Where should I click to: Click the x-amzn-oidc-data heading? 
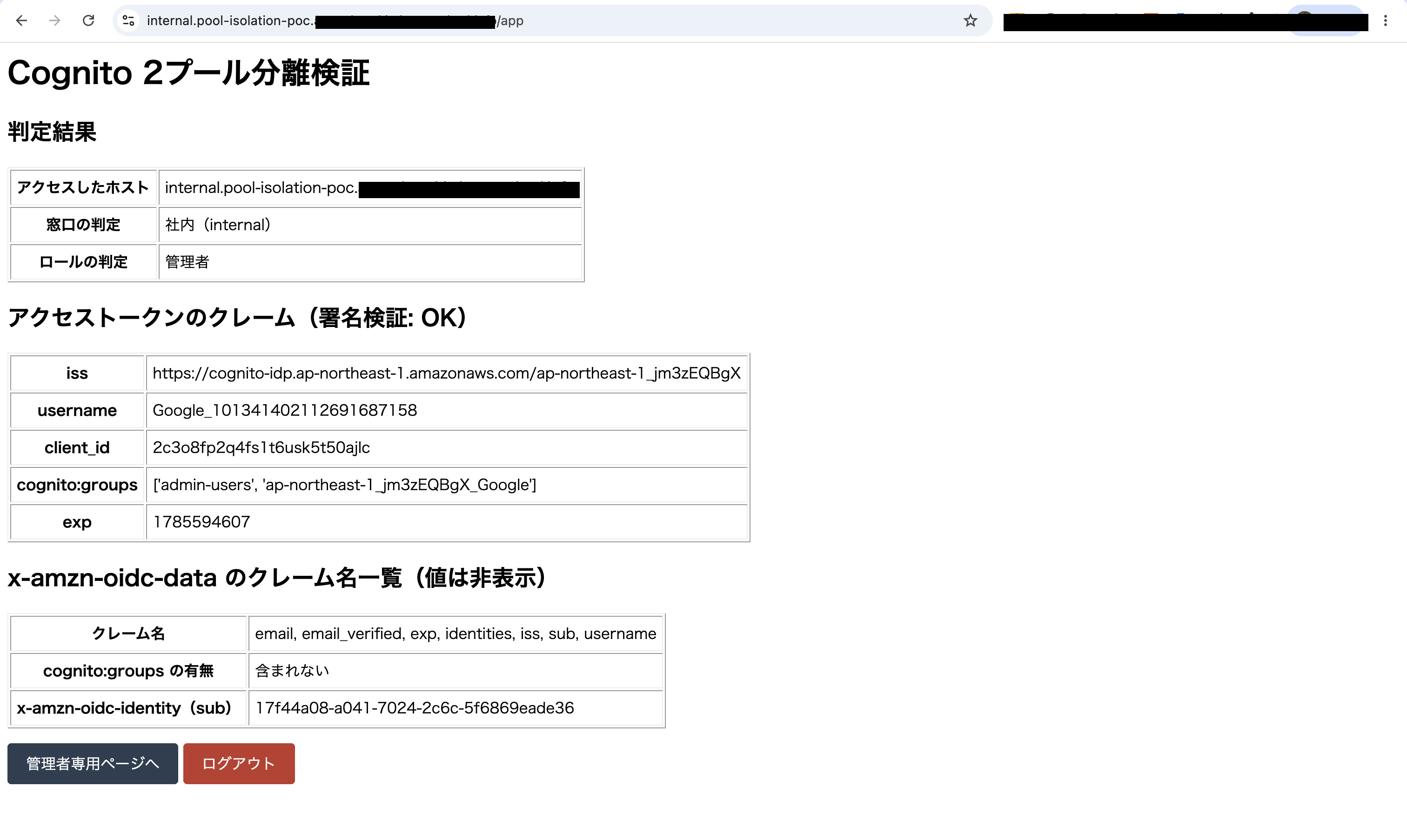tap(277, 578)
